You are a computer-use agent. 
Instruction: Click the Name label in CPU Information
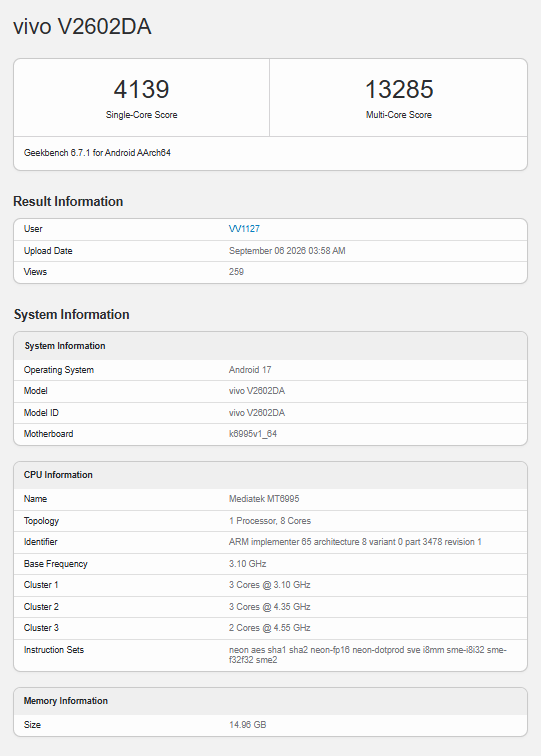pos(35,499)
